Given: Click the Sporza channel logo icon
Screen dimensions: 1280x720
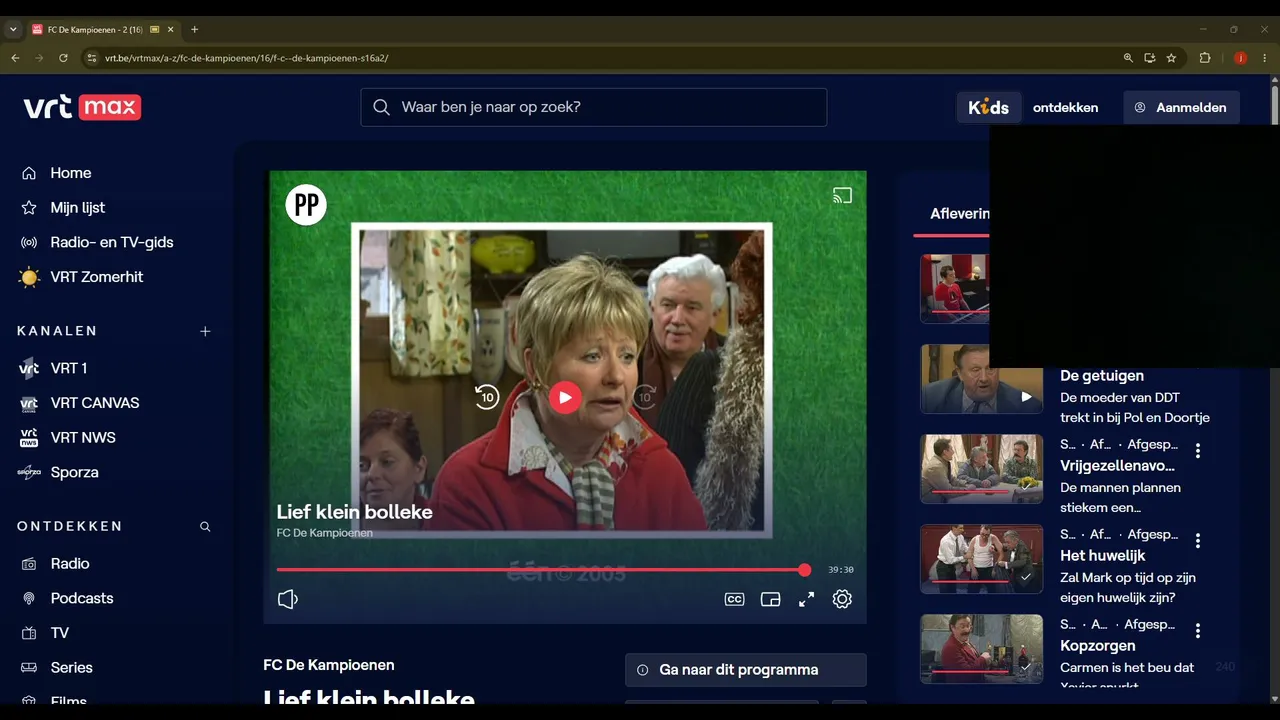Looking at the screenshot, I should 29,472.
